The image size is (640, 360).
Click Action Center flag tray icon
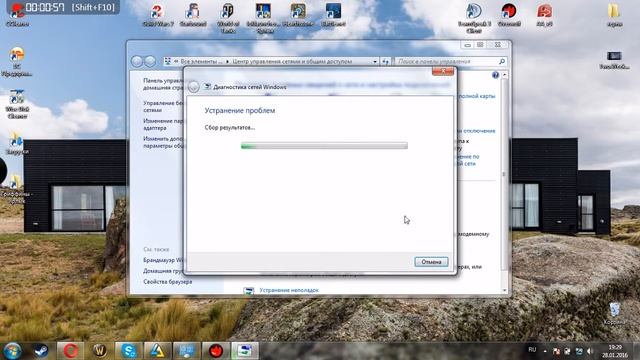tap(556, 351)
